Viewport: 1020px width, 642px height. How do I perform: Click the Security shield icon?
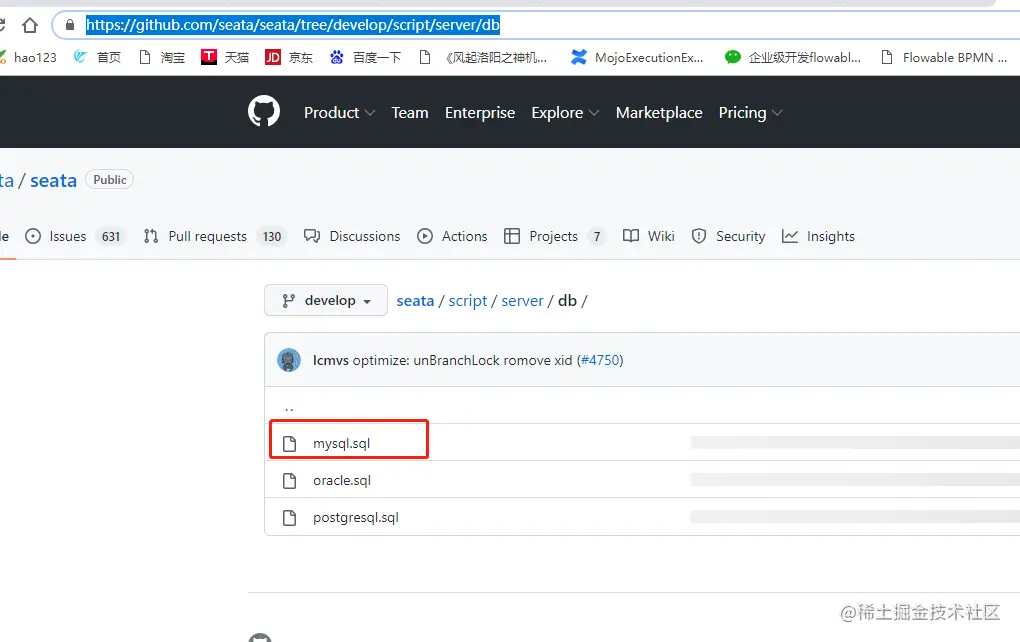699,236
